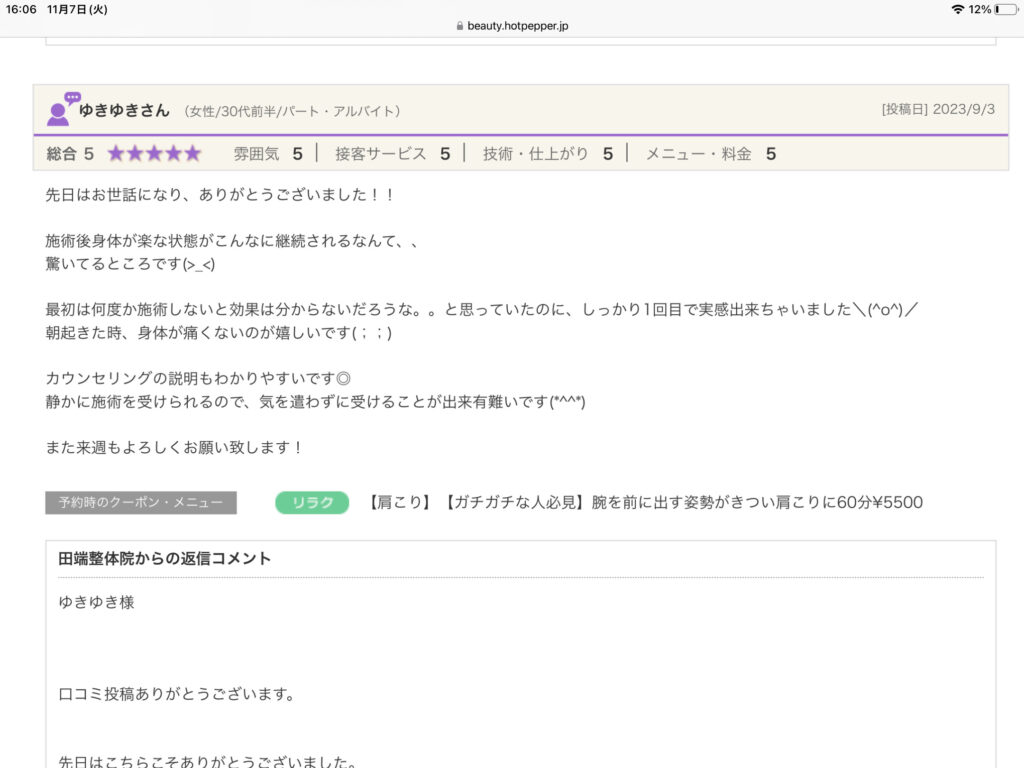Image resolution: width=1024 pixels, height=768 pixels.
Task: Select the reviewer name ゆきゆきさん
Action: [x=124, y=111]
